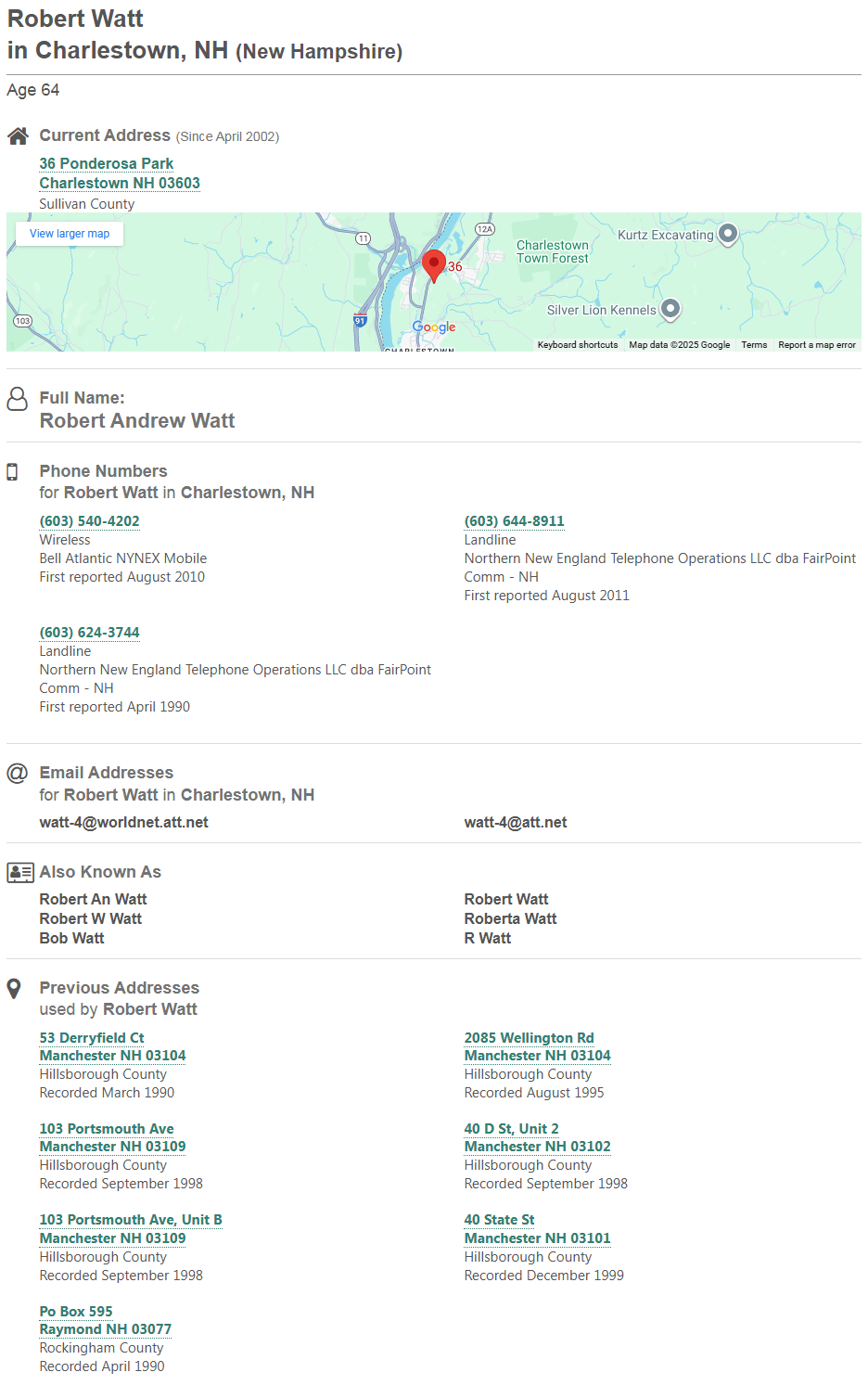
Task: Click phone number (603) 540-4202
Action: [89, 521]
